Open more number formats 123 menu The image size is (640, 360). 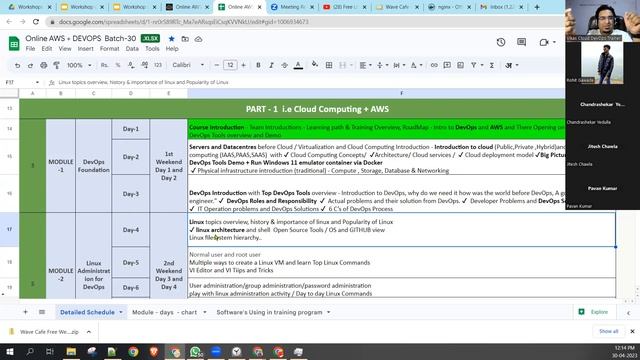(158, 65)
